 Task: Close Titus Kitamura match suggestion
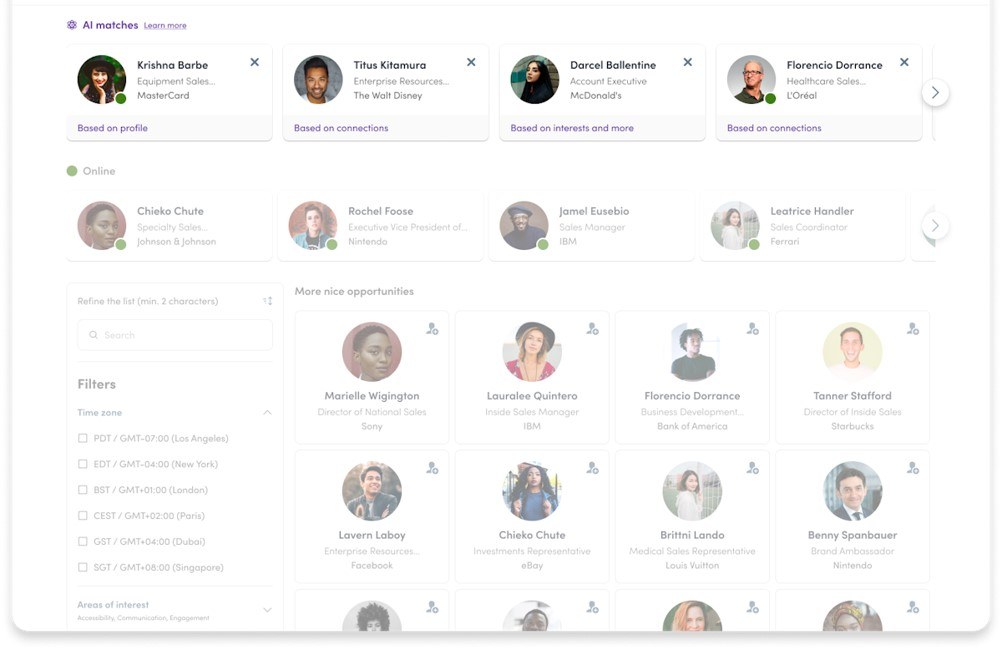(471, 62)
